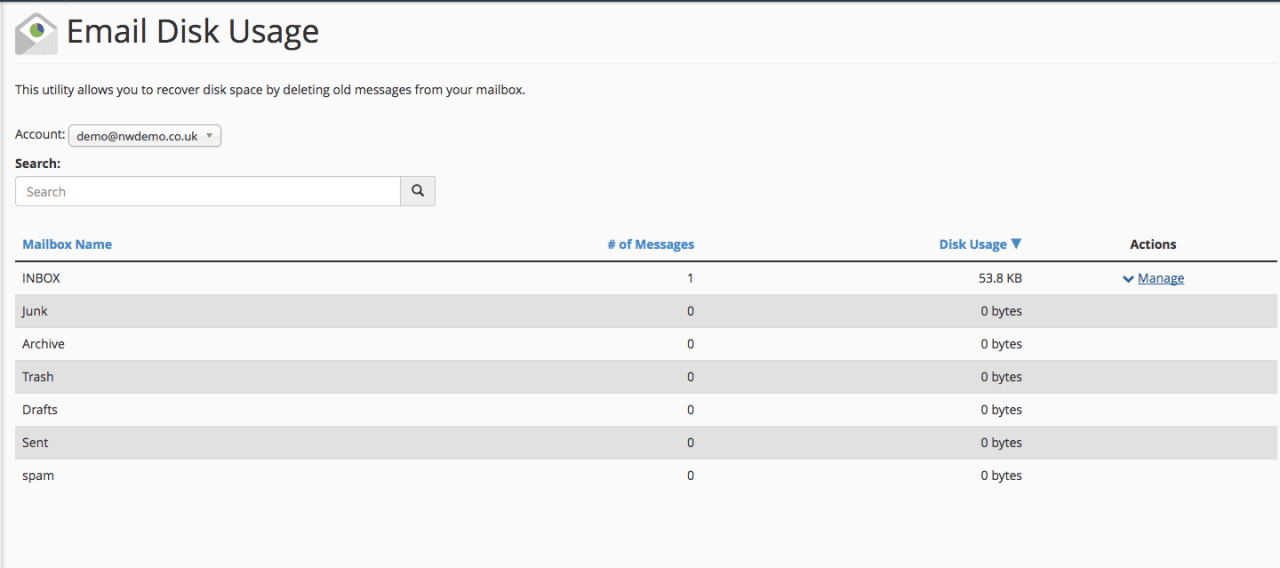Open the Account dropdown
This screenshot has height=568, width=1280.
point(145,136)
